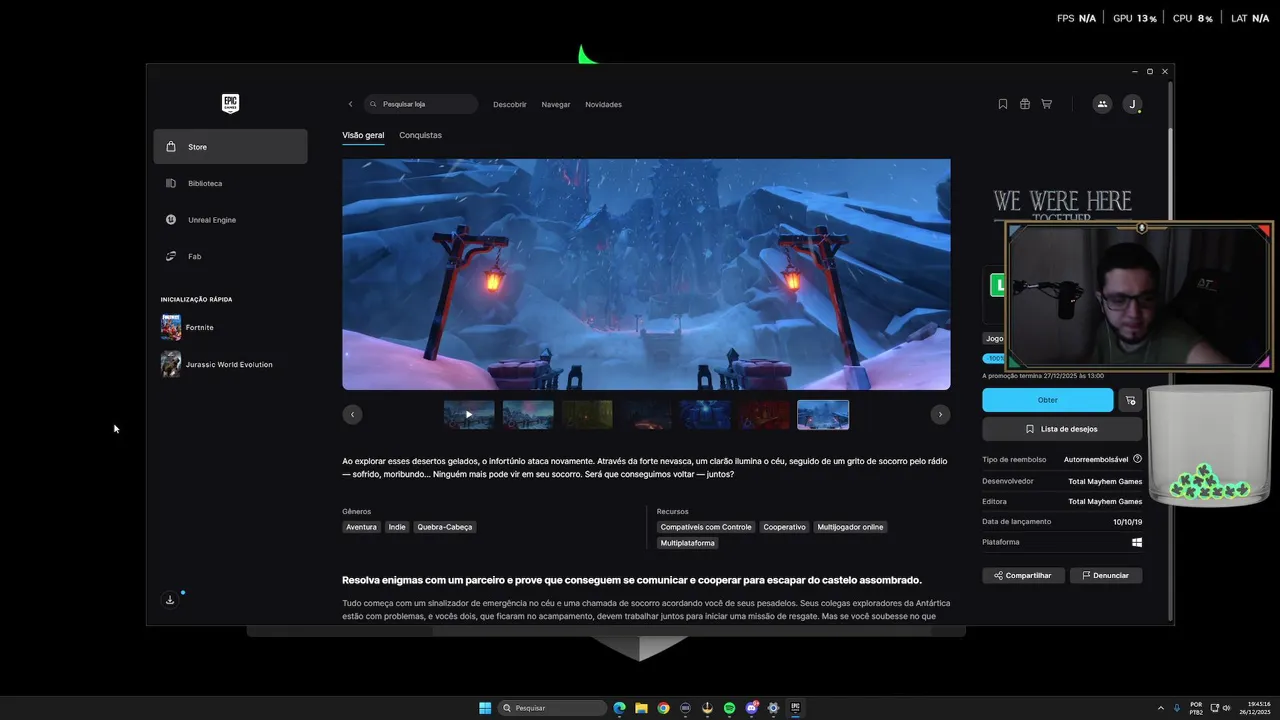Viewport: 1280px width, 720px height.
Task: Click the Denunciar report button
Action: coord(1106,576)
